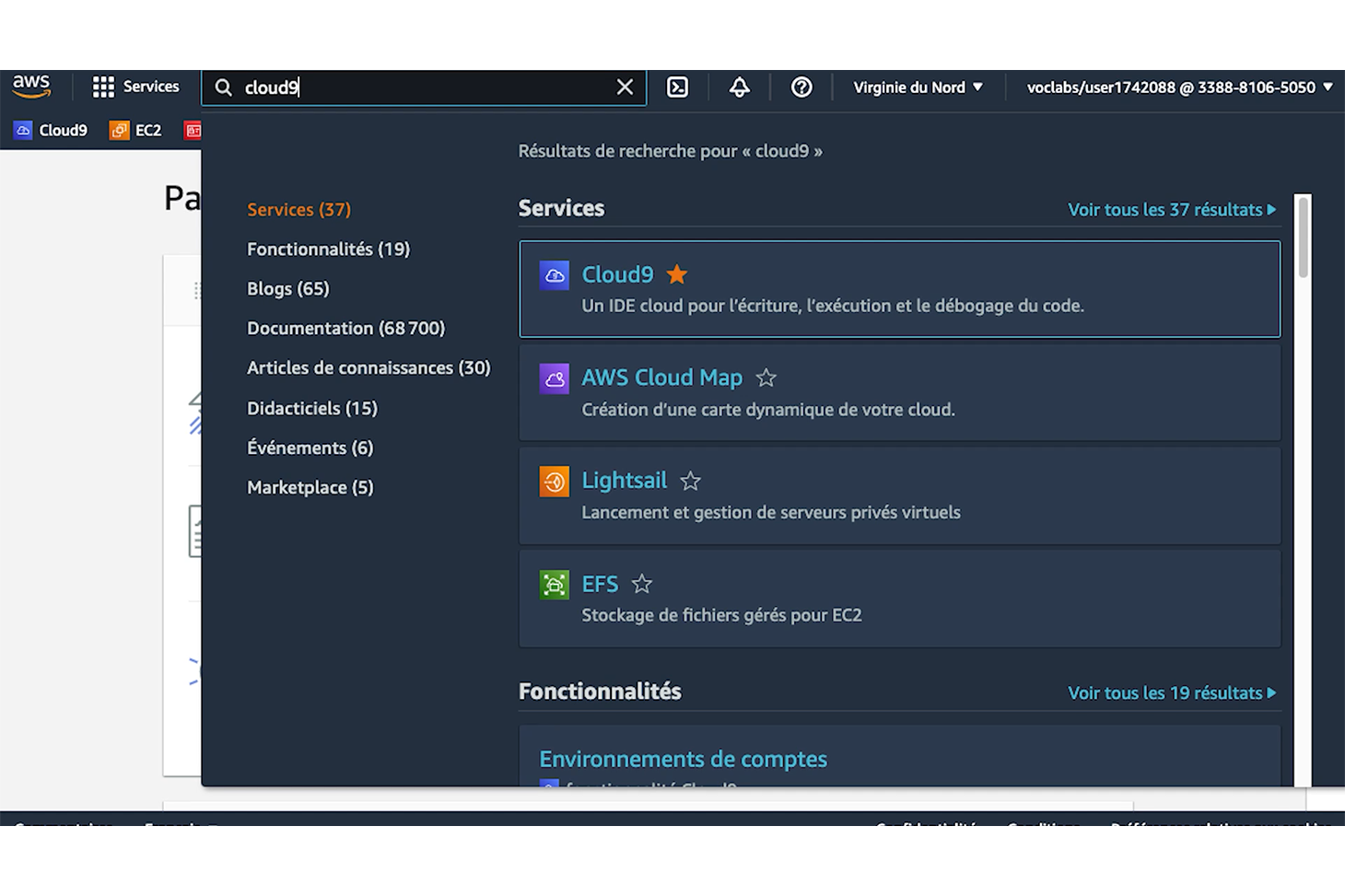This screenshot has width=1345, height=896.
Task: Filter results by Didacticiels (15)
Action: [312, 409]
